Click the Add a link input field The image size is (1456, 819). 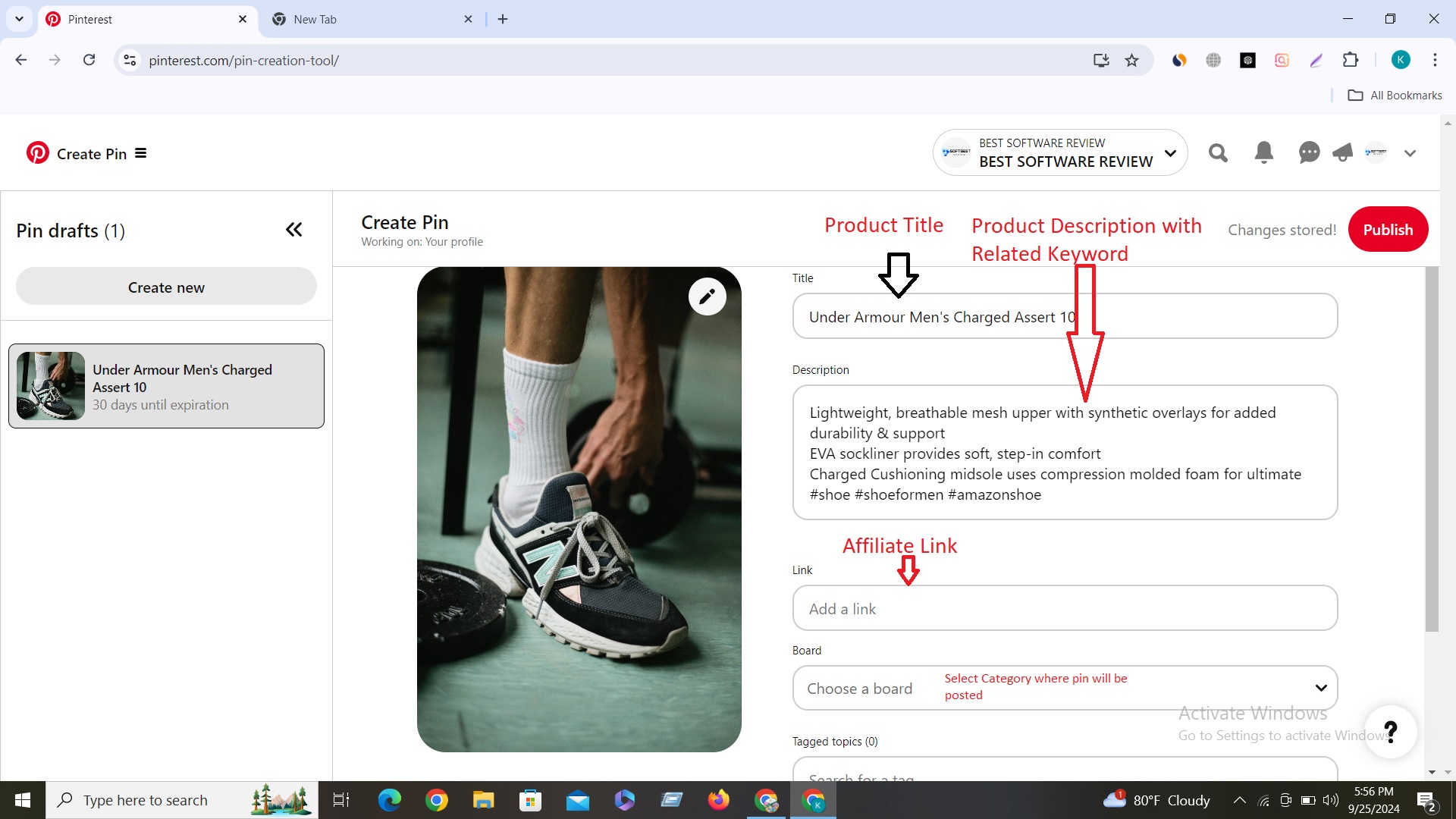pos(1065,608)
